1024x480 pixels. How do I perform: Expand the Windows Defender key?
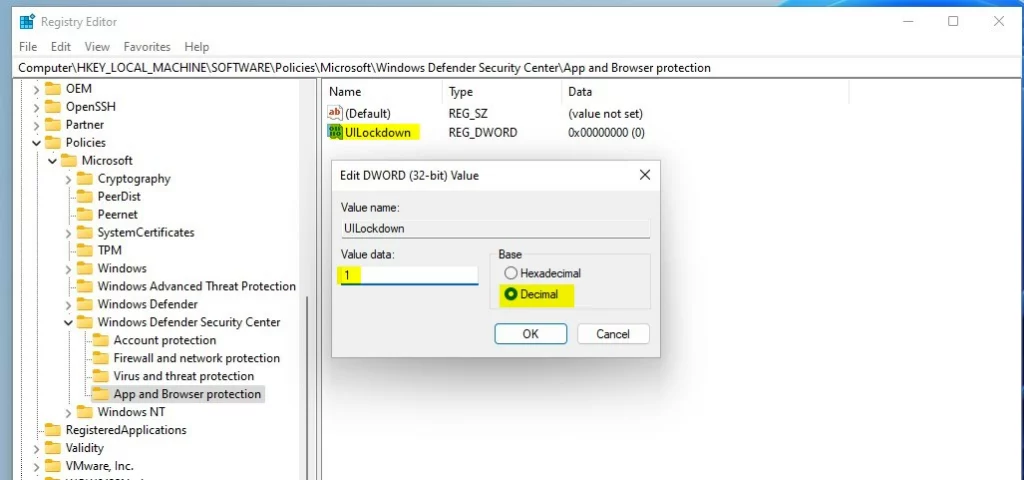[69, 304]
